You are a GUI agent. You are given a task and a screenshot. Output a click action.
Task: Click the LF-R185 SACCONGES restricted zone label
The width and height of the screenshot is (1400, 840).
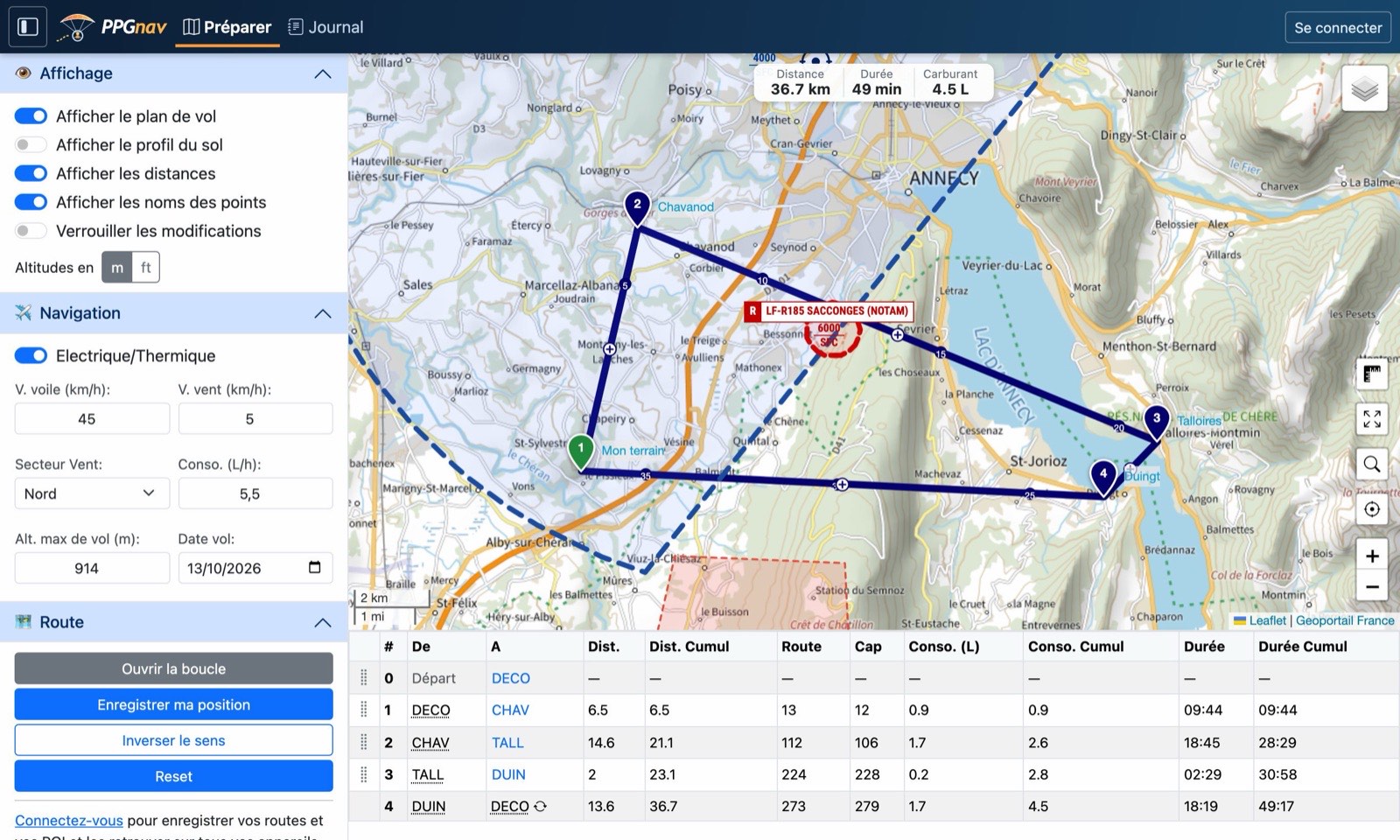(829, 311)
